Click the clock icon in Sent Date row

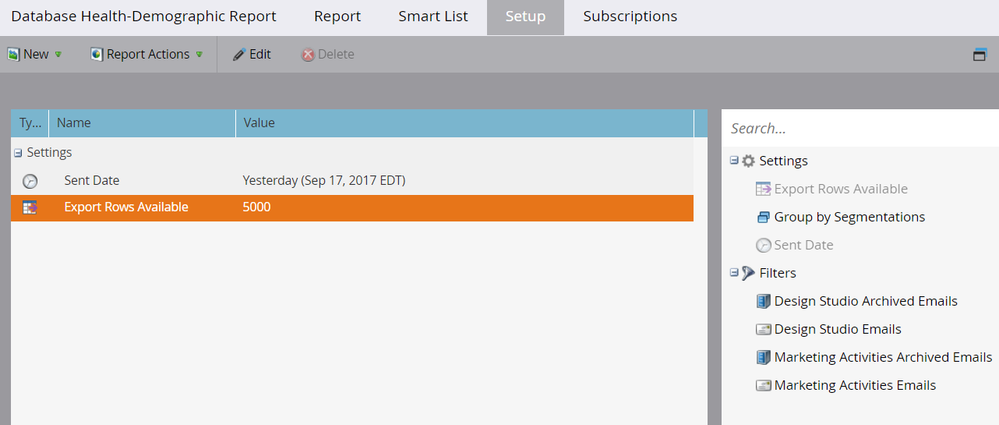(x=30, y=182)
